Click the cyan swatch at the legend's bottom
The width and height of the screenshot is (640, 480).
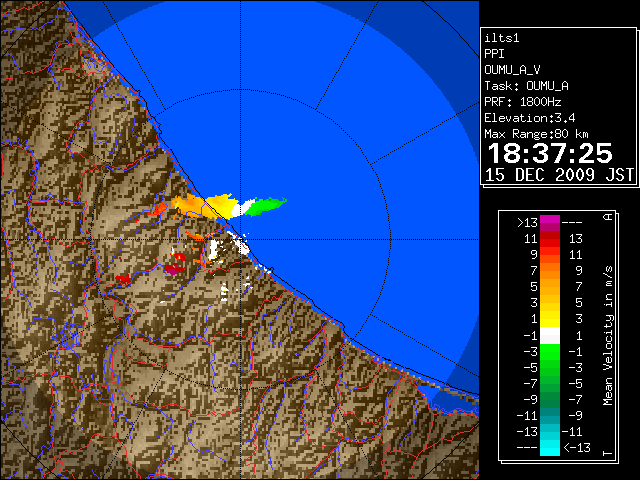(550, 447)
